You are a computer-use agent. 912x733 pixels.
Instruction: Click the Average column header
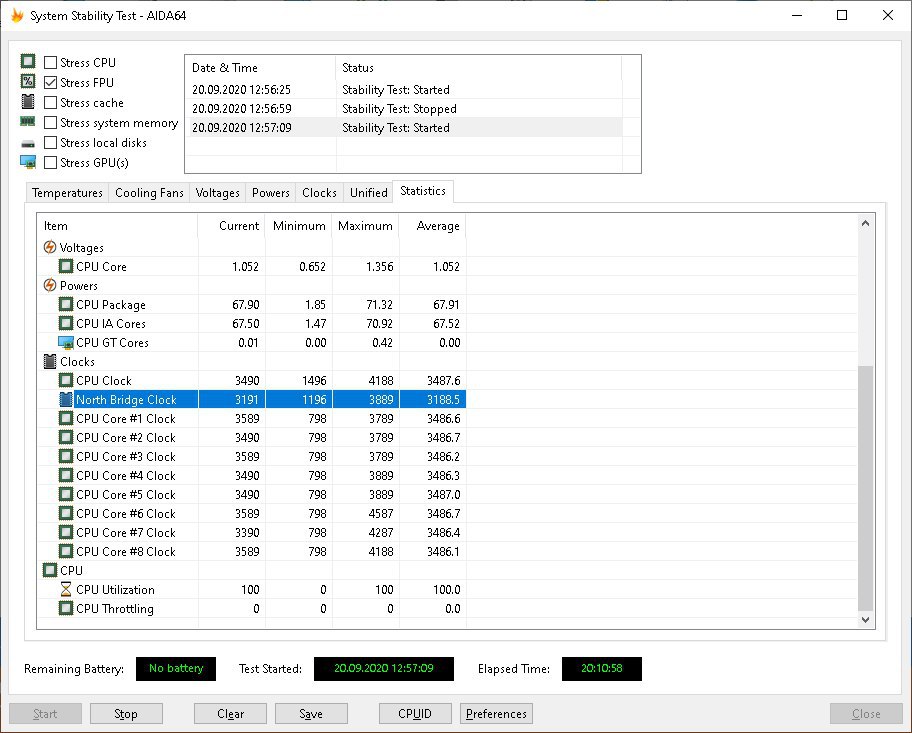[432, 226]
